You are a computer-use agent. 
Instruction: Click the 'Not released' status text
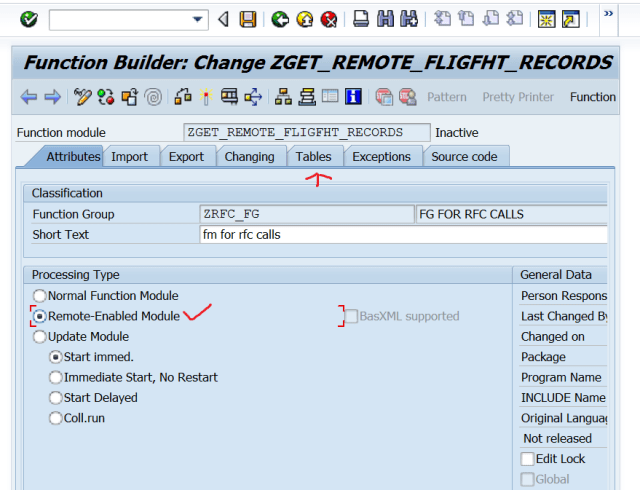click(558, 439)
